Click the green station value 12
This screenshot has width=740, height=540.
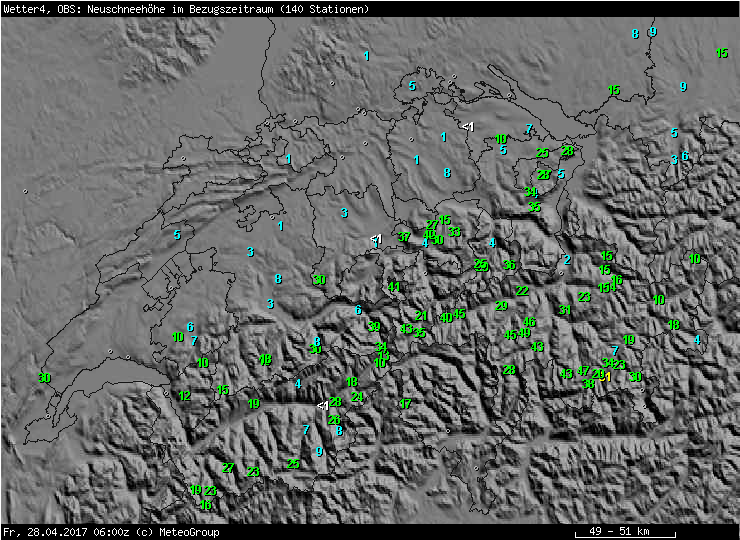pyautogui.click(x=185, y=396)
